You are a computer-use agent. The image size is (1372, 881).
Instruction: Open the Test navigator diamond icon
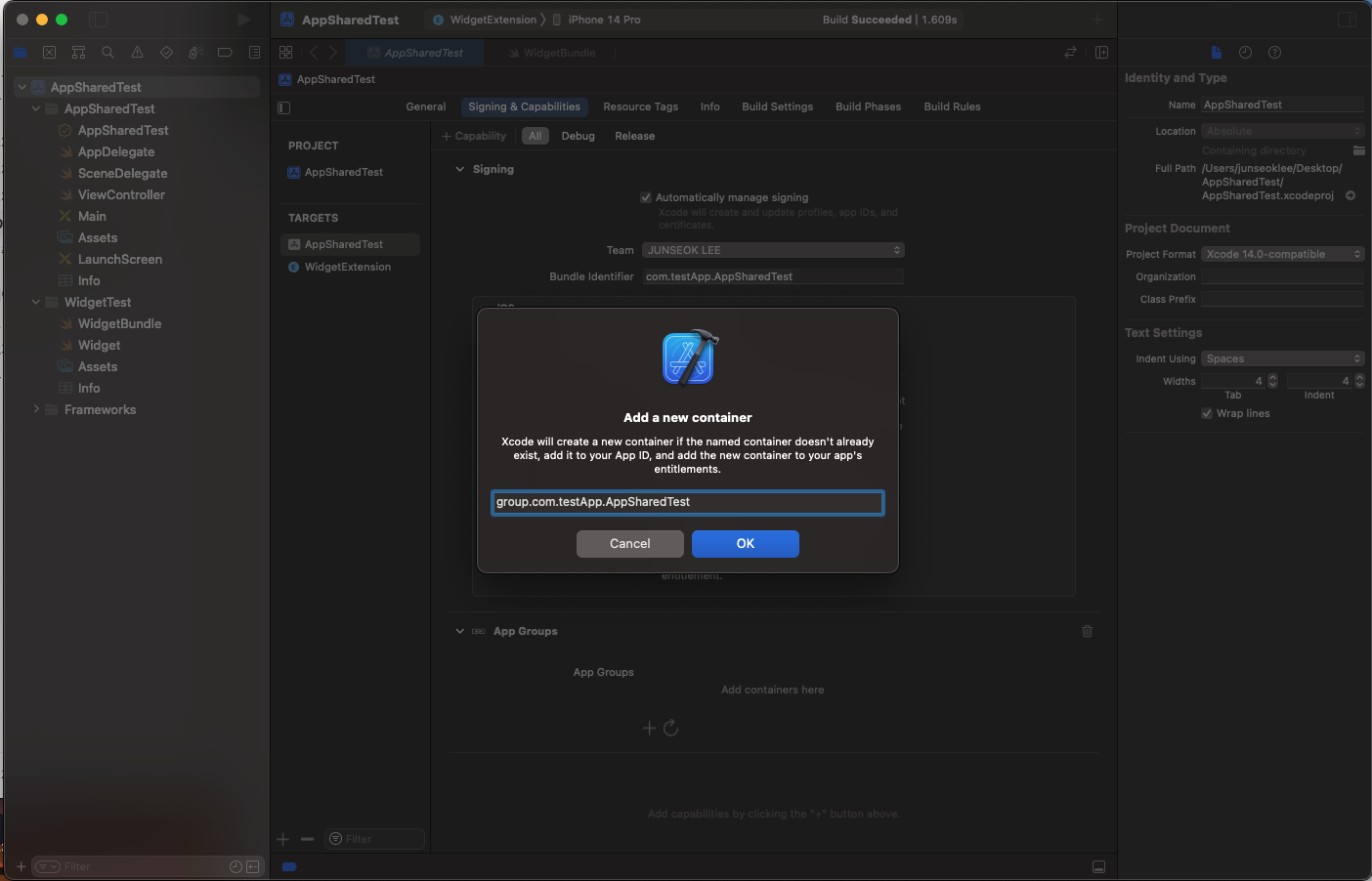coord(166,53)
